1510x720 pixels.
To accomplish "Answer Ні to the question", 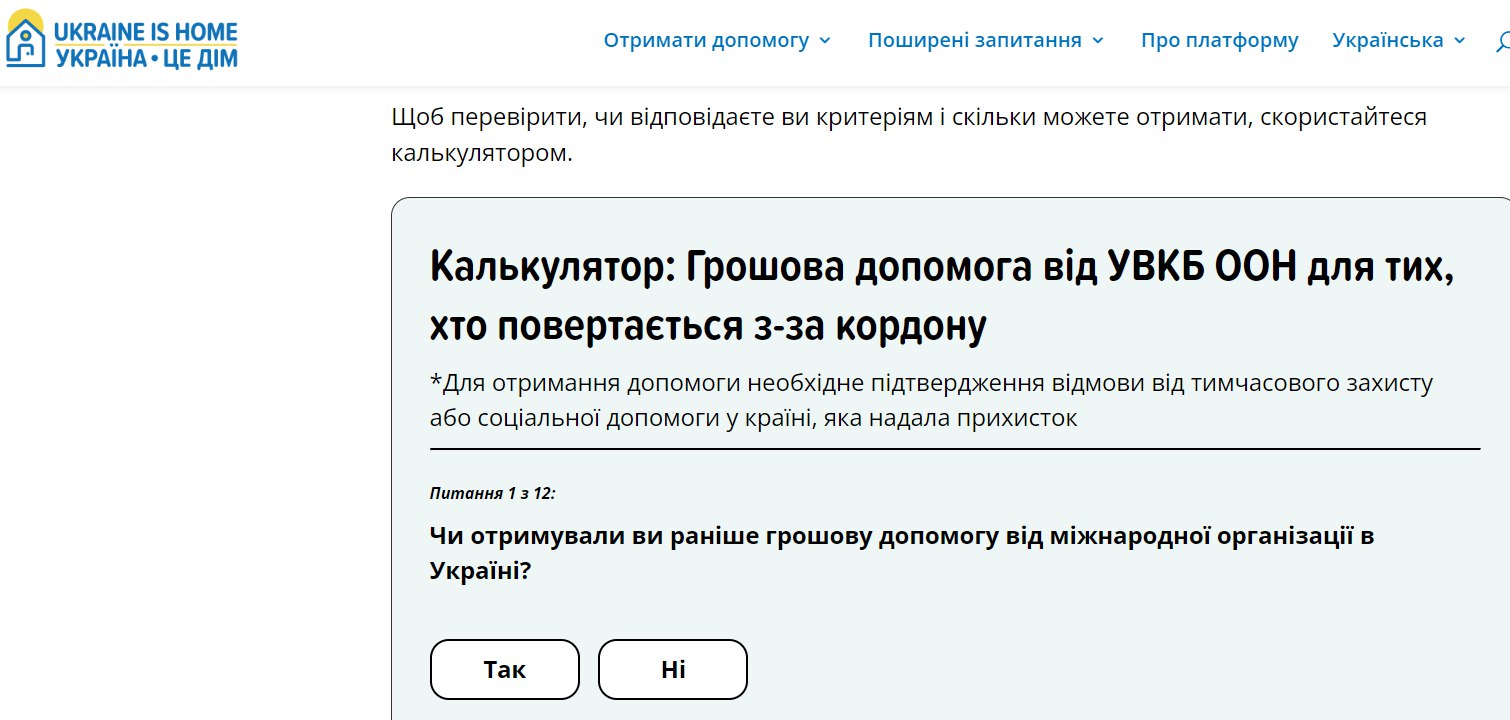I will pos(673,669).
